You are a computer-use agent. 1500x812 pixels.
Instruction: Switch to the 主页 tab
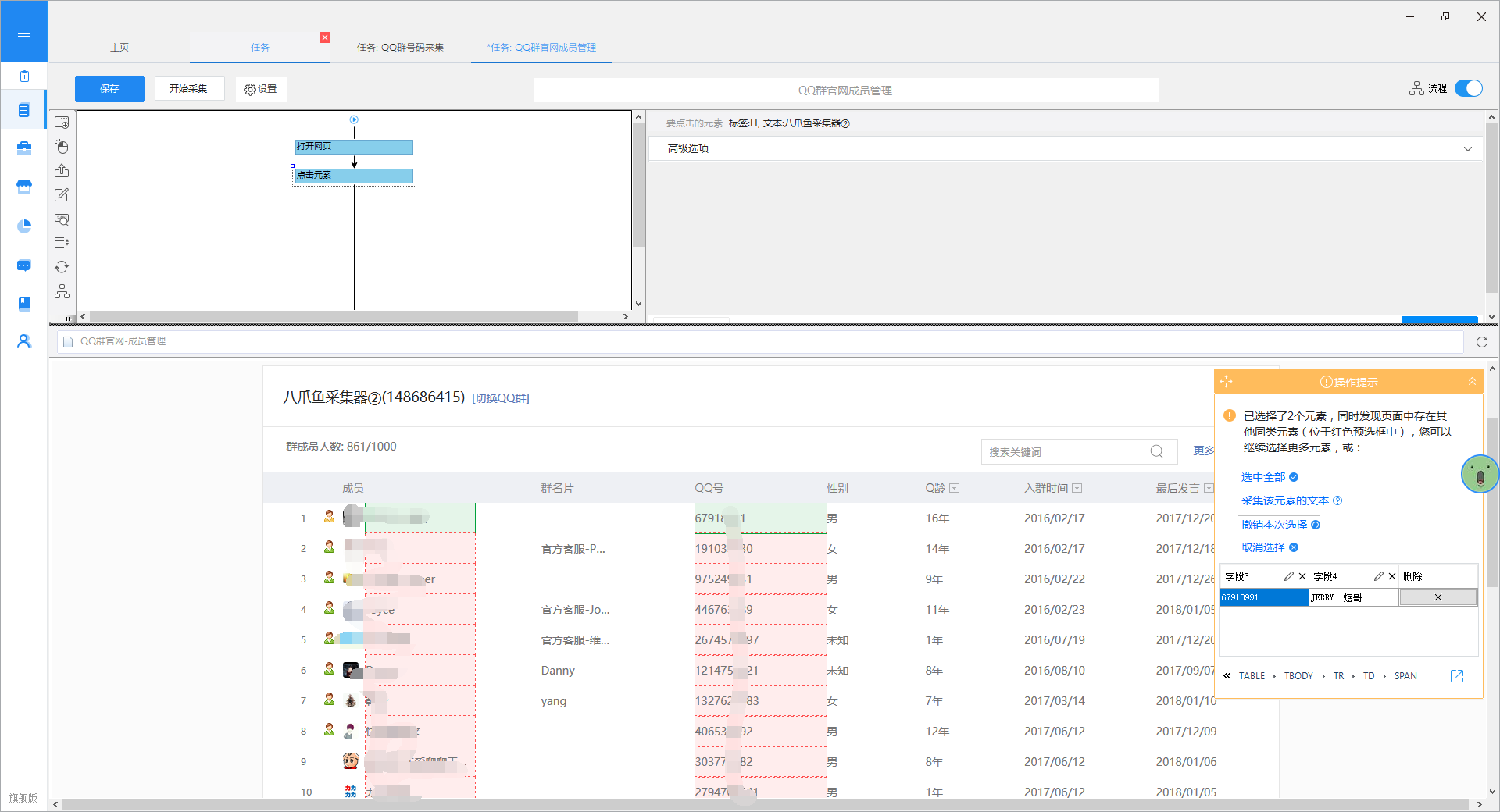click(x=120, y=48)
